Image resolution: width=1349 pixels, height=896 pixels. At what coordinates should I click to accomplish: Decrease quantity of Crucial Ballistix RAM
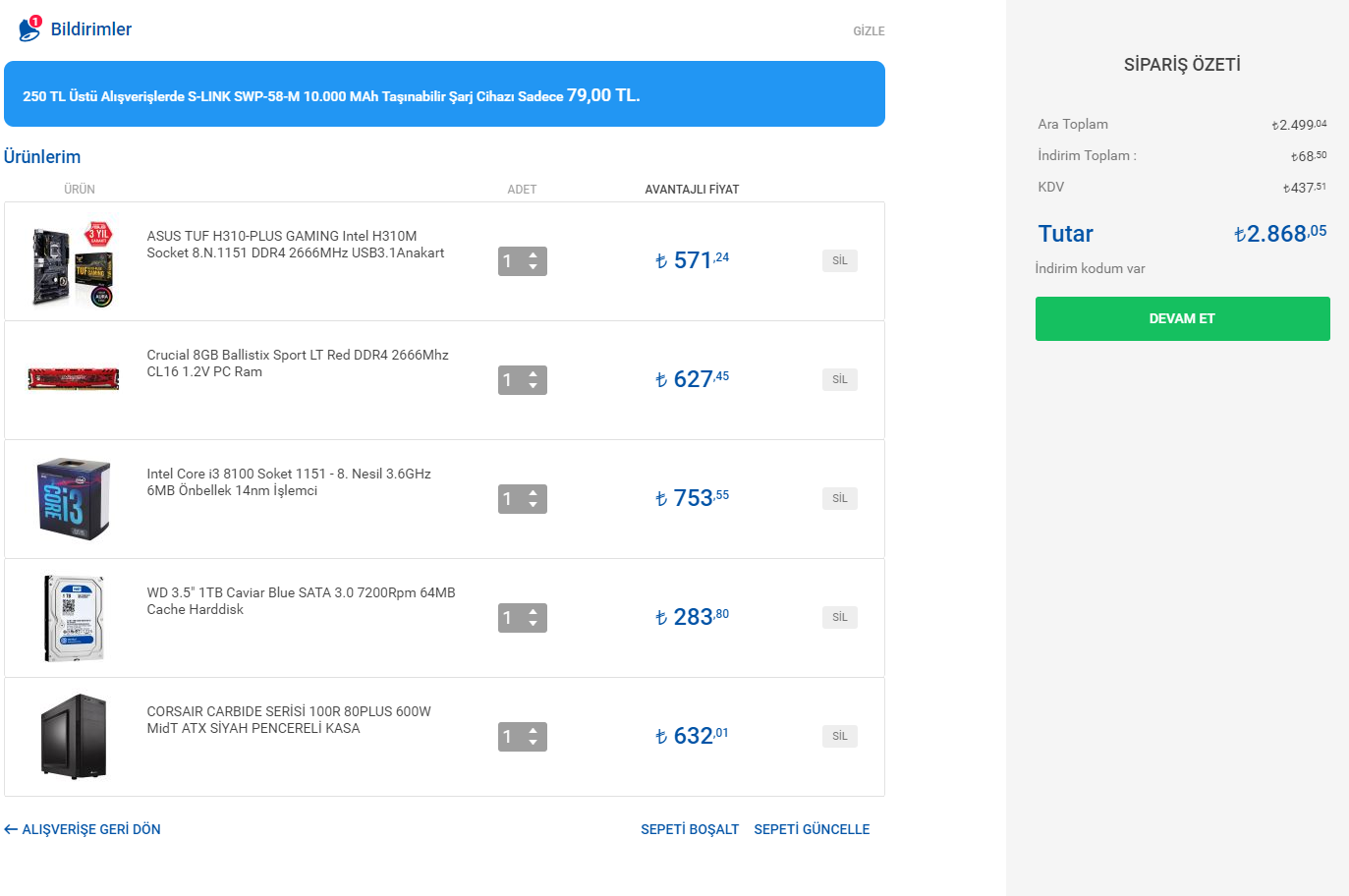coord(534,386)
